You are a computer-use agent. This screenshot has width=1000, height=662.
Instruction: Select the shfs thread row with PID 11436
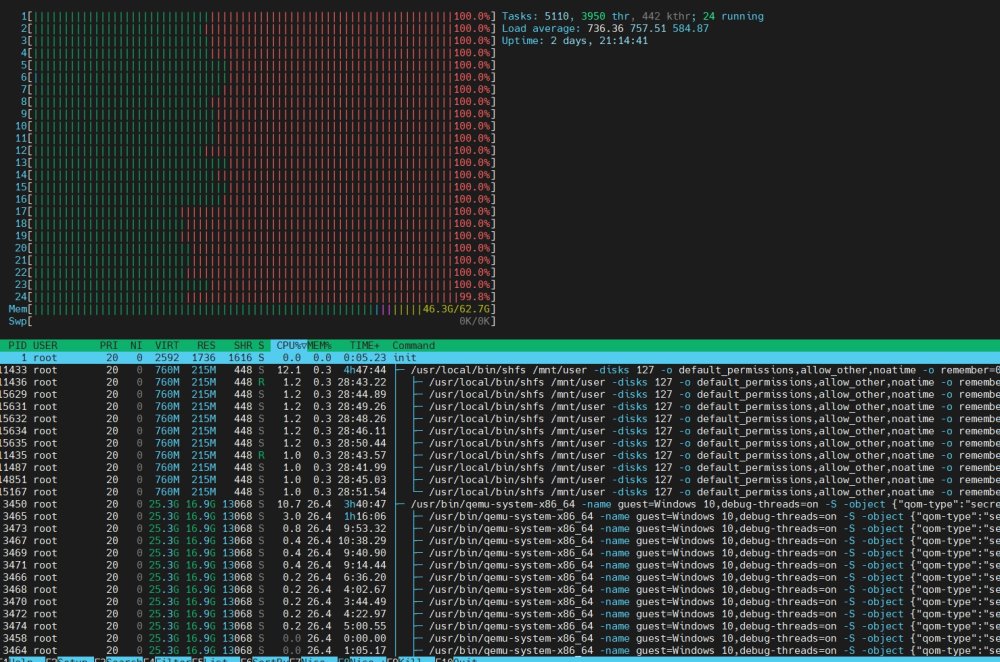point(500,383)
